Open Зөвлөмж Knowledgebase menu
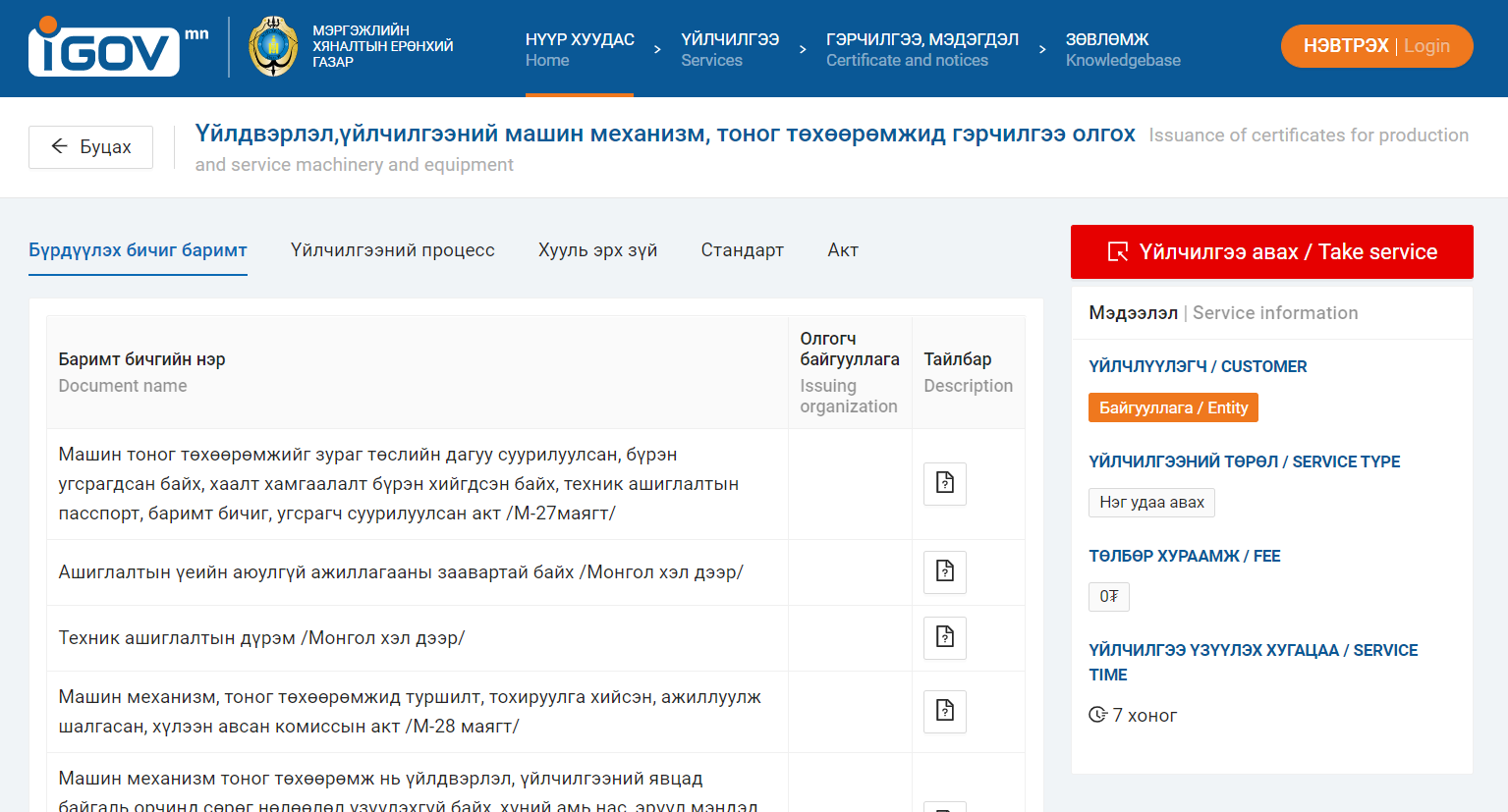Viewport: 1508px width, 812px height. tap(1123, 49)
